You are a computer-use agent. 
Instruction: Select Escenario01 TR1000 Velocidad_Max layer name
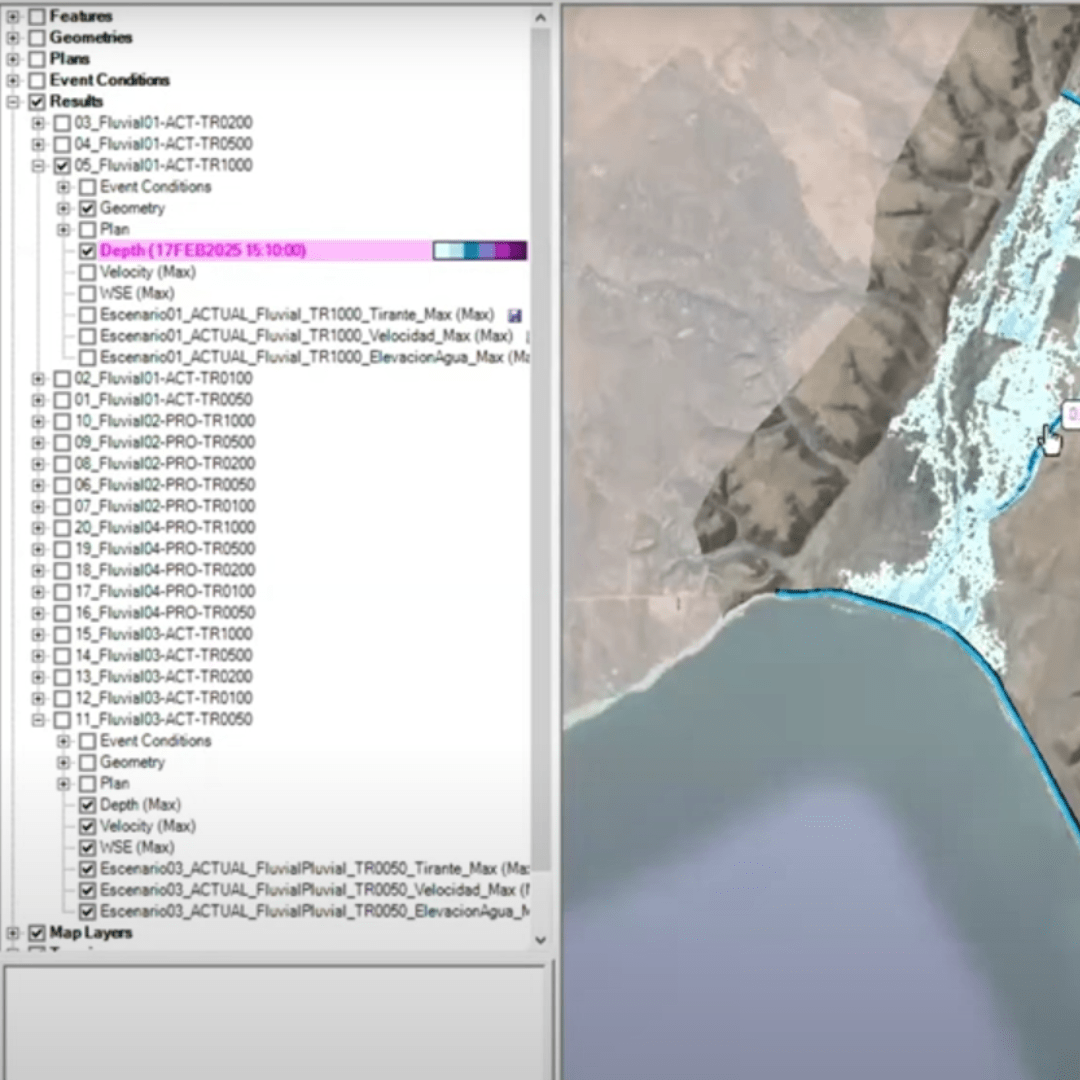306,336
